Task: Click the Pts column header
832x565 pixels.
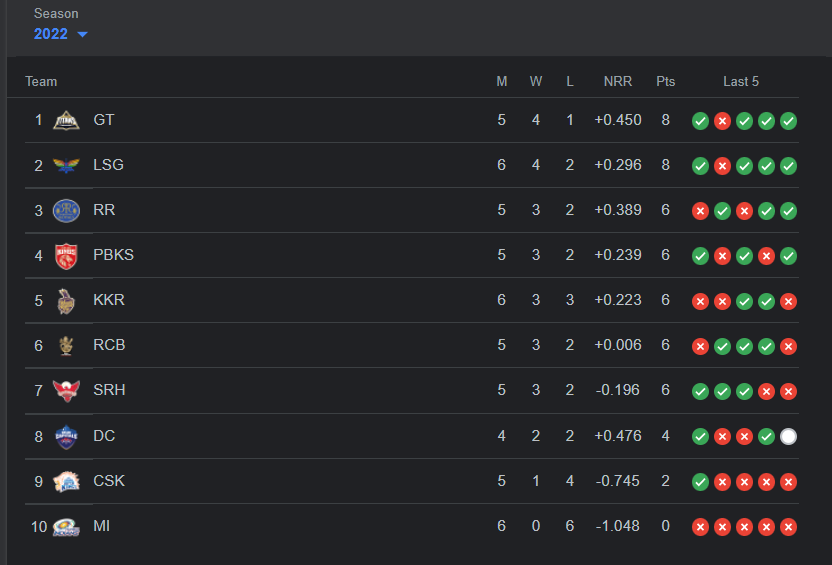Action: pyautogui.click(x=665, y=81)
